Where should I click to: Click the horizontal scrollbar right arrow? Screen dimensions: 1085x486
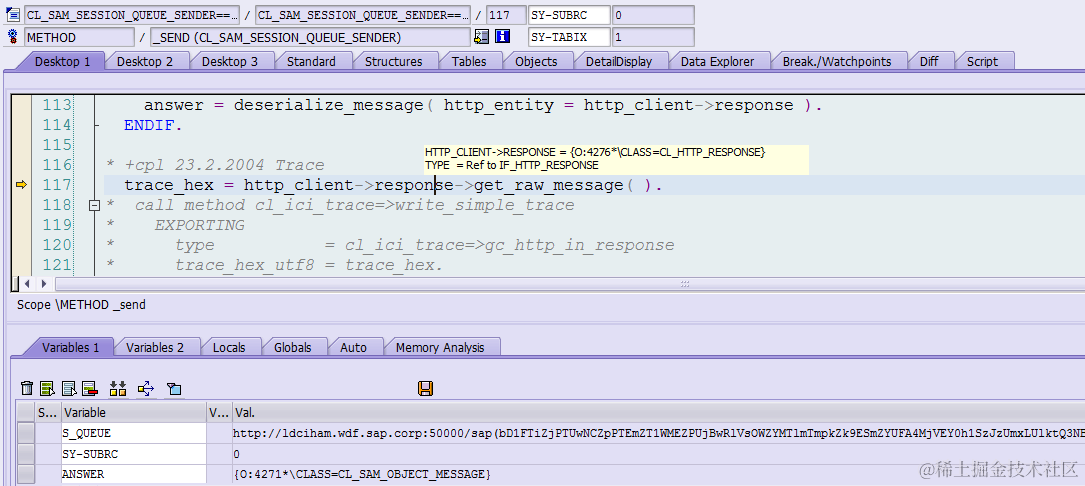(44, 284)
